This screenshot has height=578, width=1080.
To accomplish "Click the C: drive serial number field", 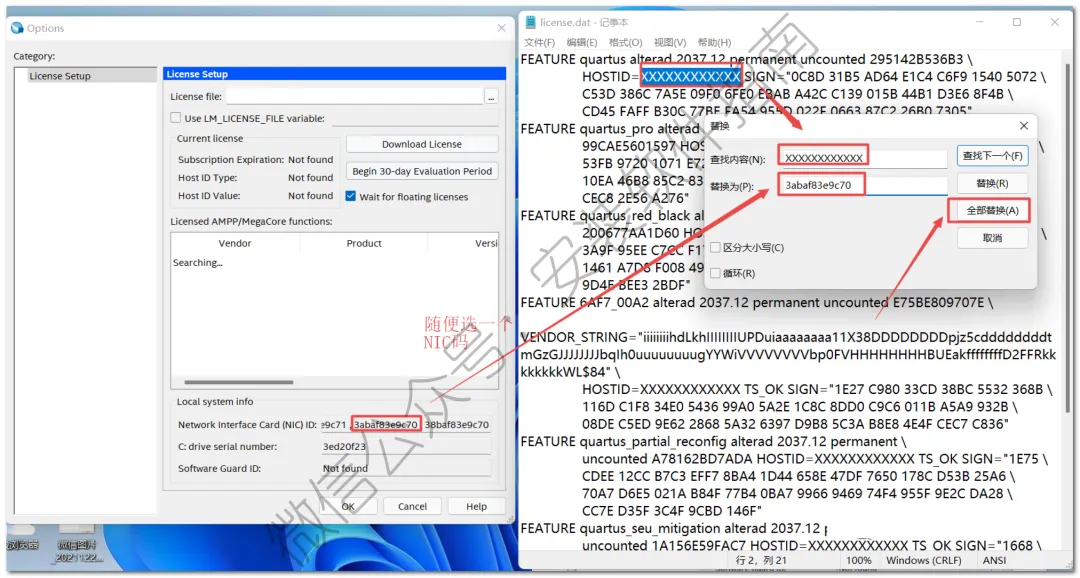I will tap(406, 446).
